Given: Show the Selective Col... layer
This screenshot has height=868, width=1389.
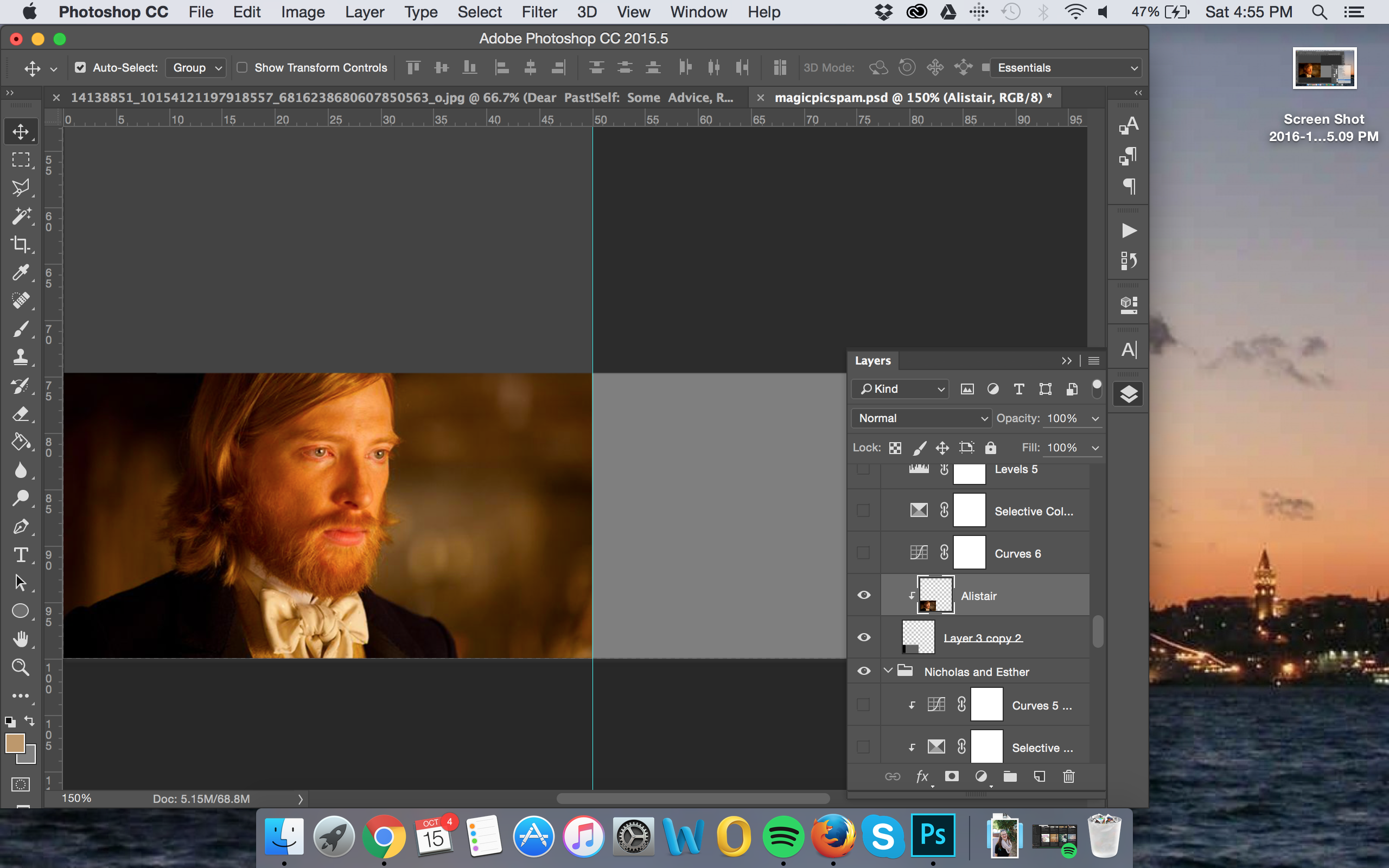Looking at the screenshot, I should pyautogui.click(x=863, y=510).
